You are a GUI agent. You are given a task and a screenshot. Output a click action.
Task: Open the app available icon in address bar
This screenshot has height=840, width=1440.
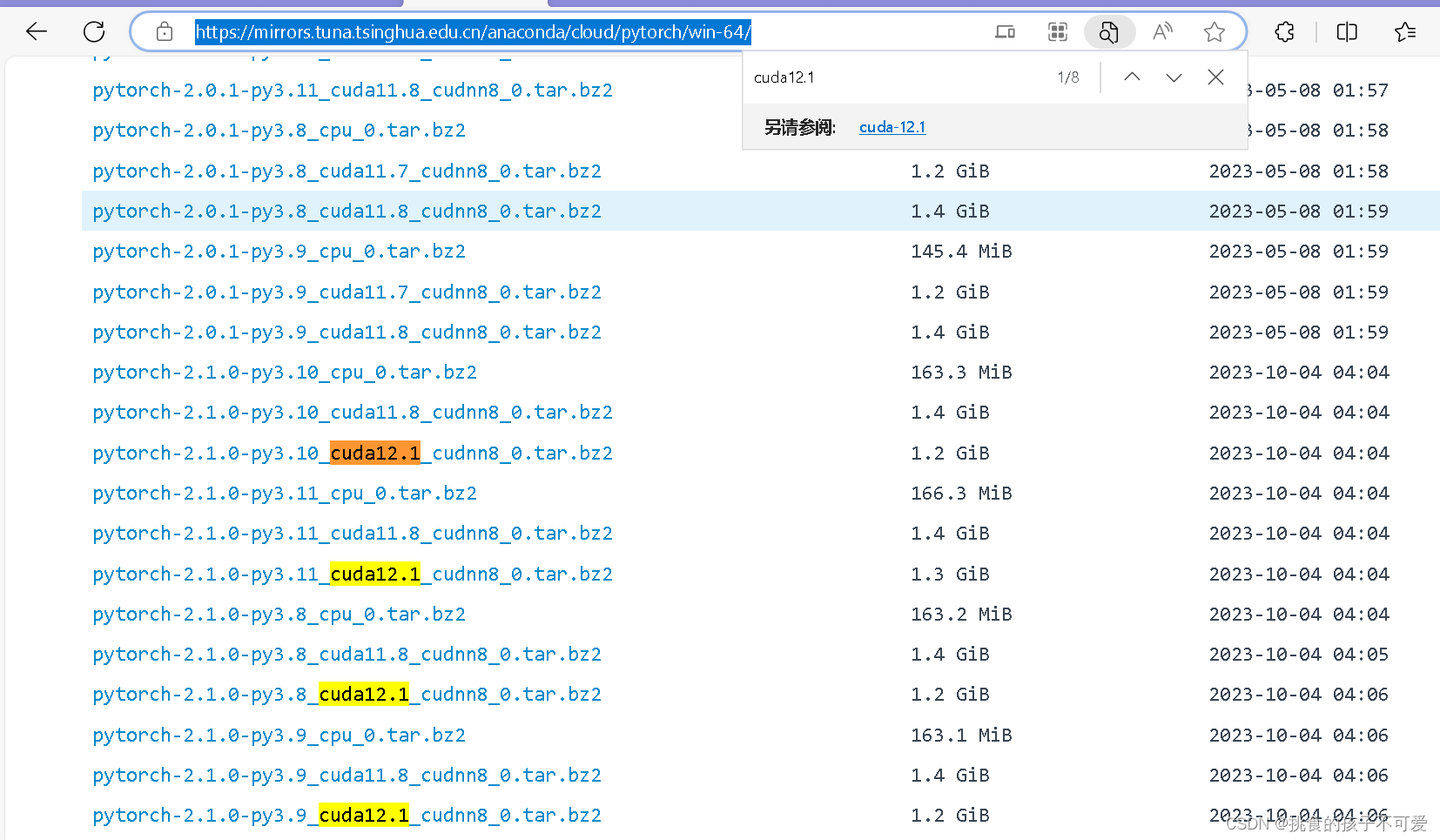point(1005,32)
